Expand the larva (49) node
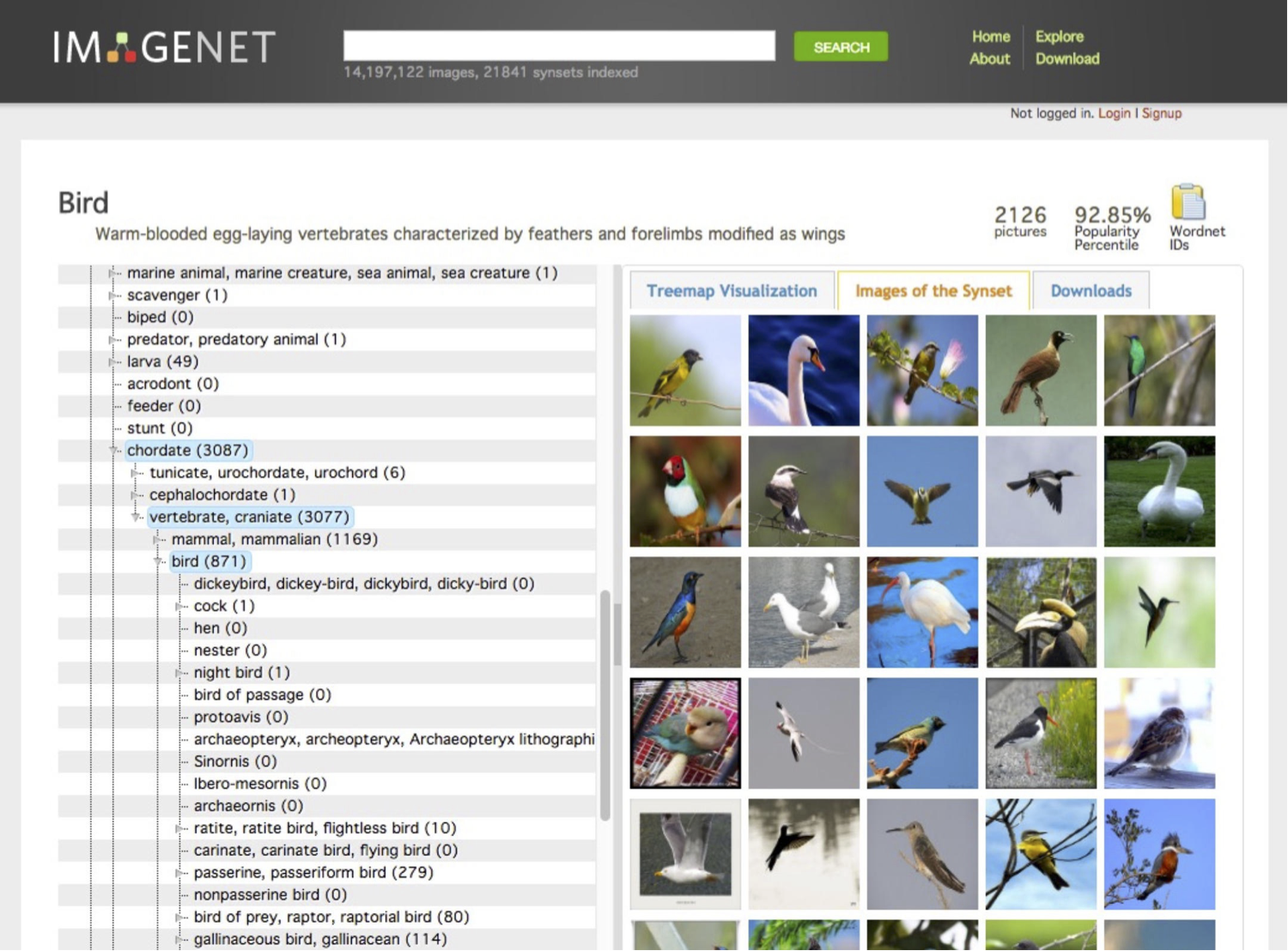1288x951 pixels. click(113, 362)
